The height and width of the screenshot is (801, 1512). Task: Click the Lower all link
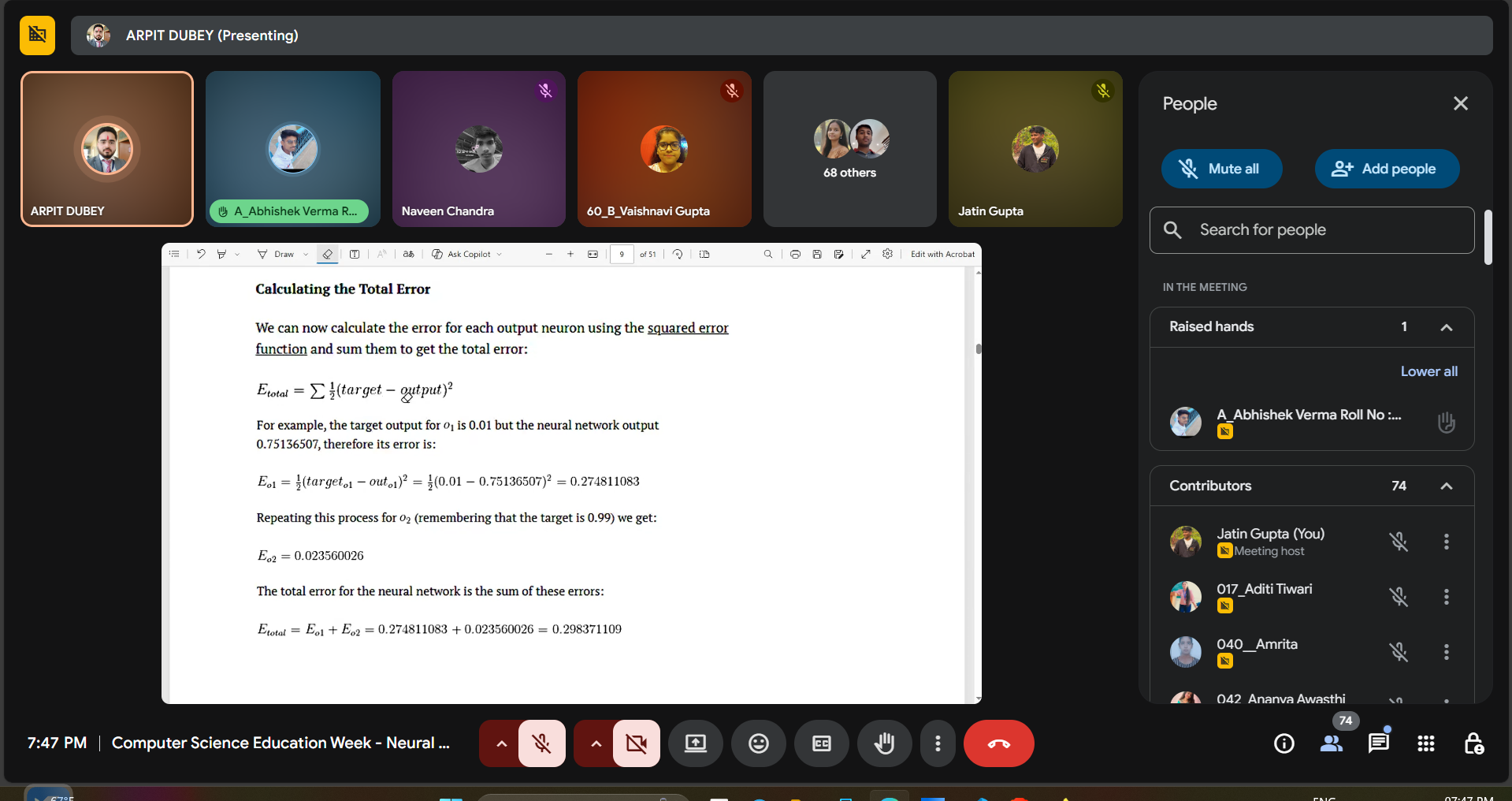(x=1428, y=371)
